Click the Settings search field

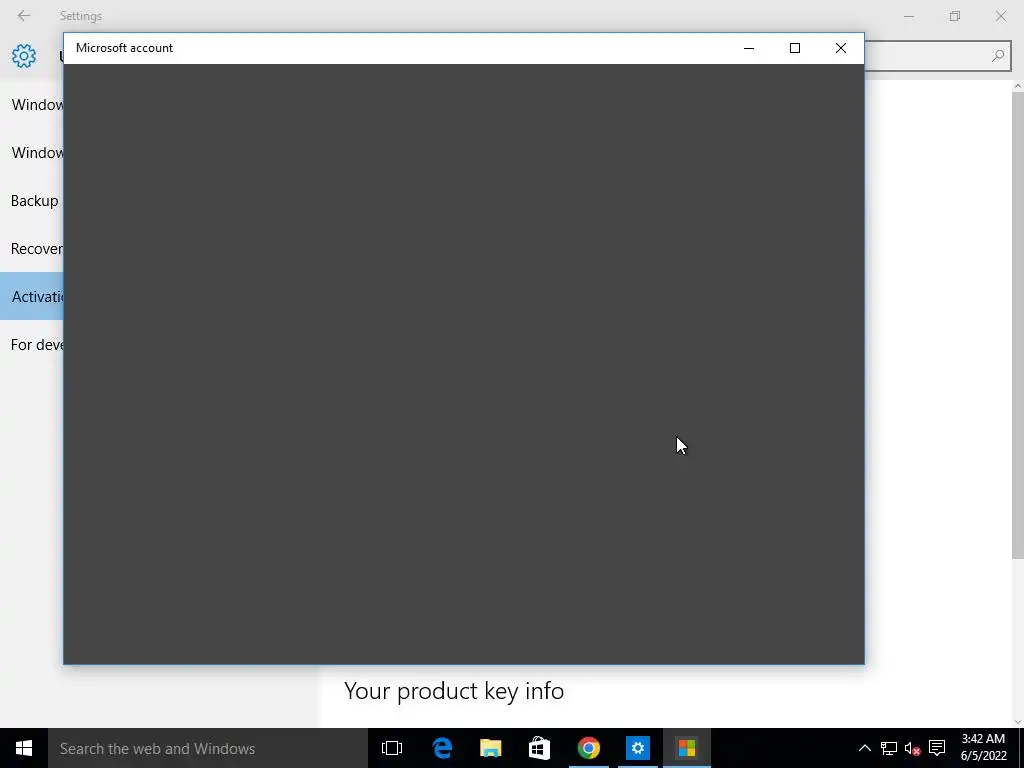pyautogui.click(x=937, y=56)
